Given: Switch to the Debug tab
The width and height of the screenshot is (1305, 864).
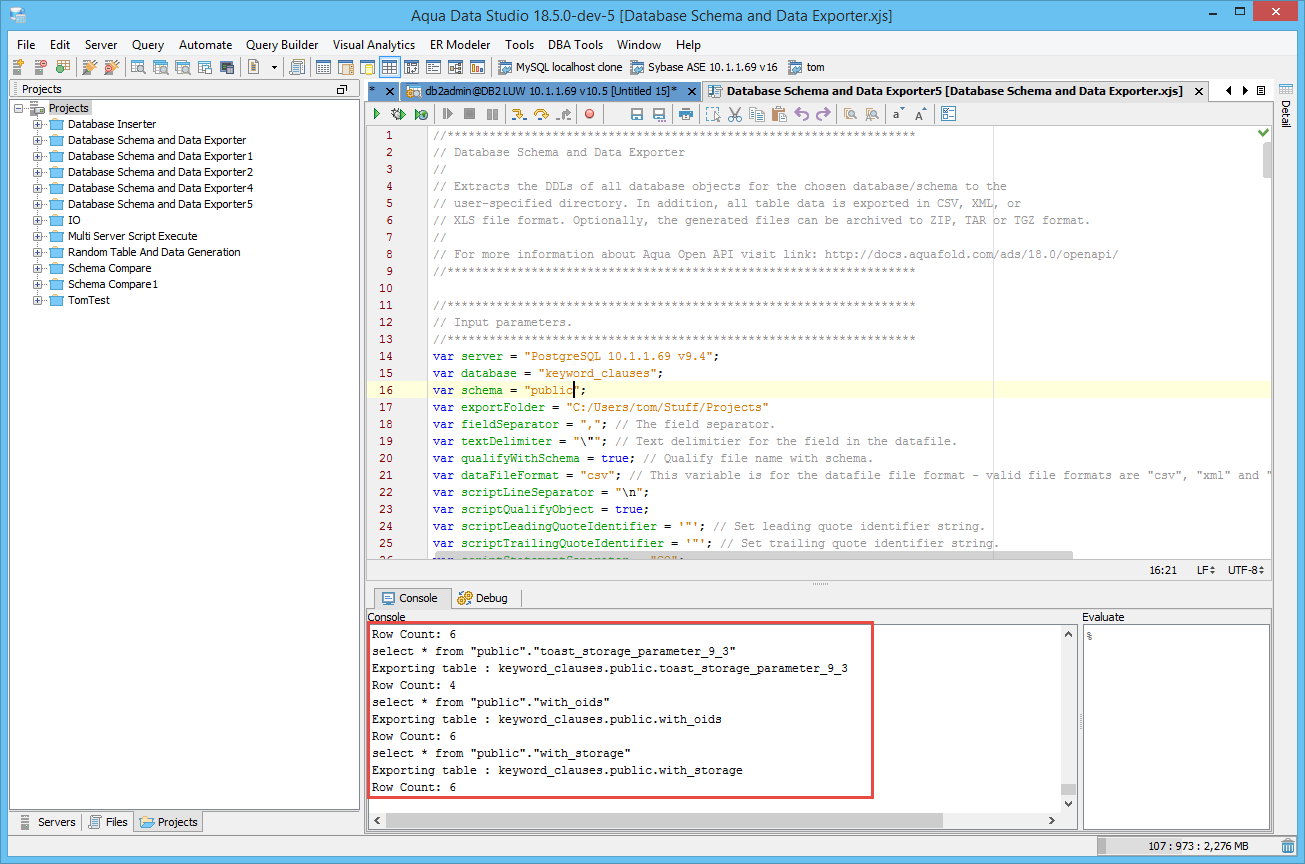Looking at the screenshot, I should (x=483, y=598).
